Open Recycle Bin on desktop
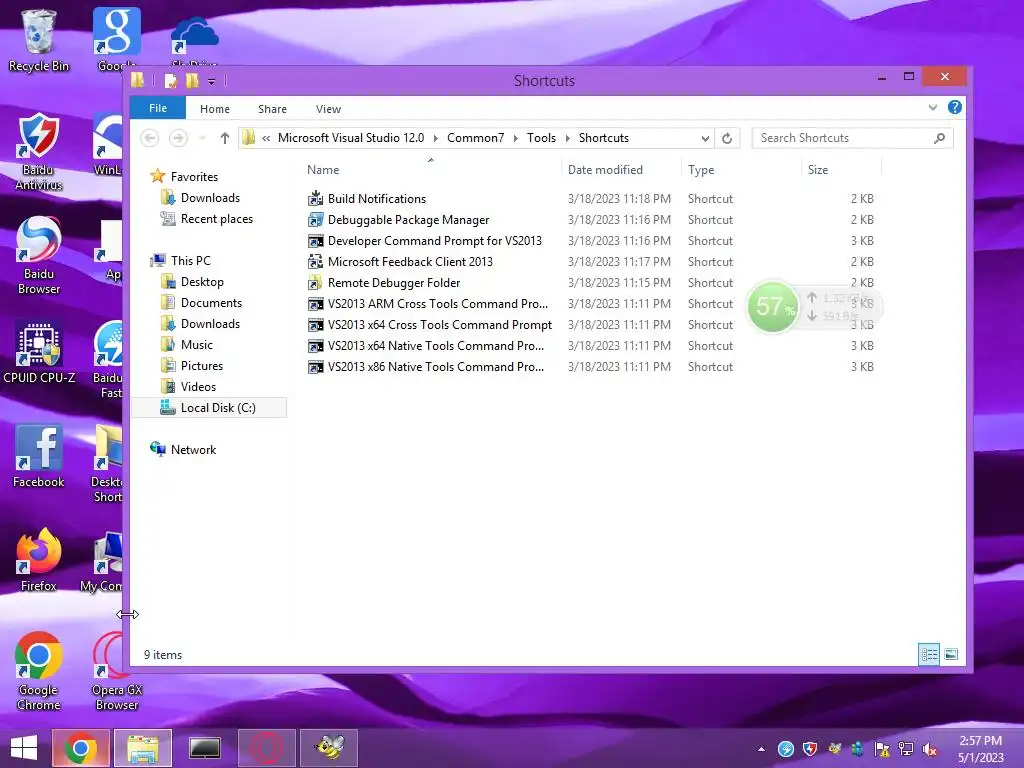Image resolution: width=1024 pixels, height=768 pixels. click(39, 40)
